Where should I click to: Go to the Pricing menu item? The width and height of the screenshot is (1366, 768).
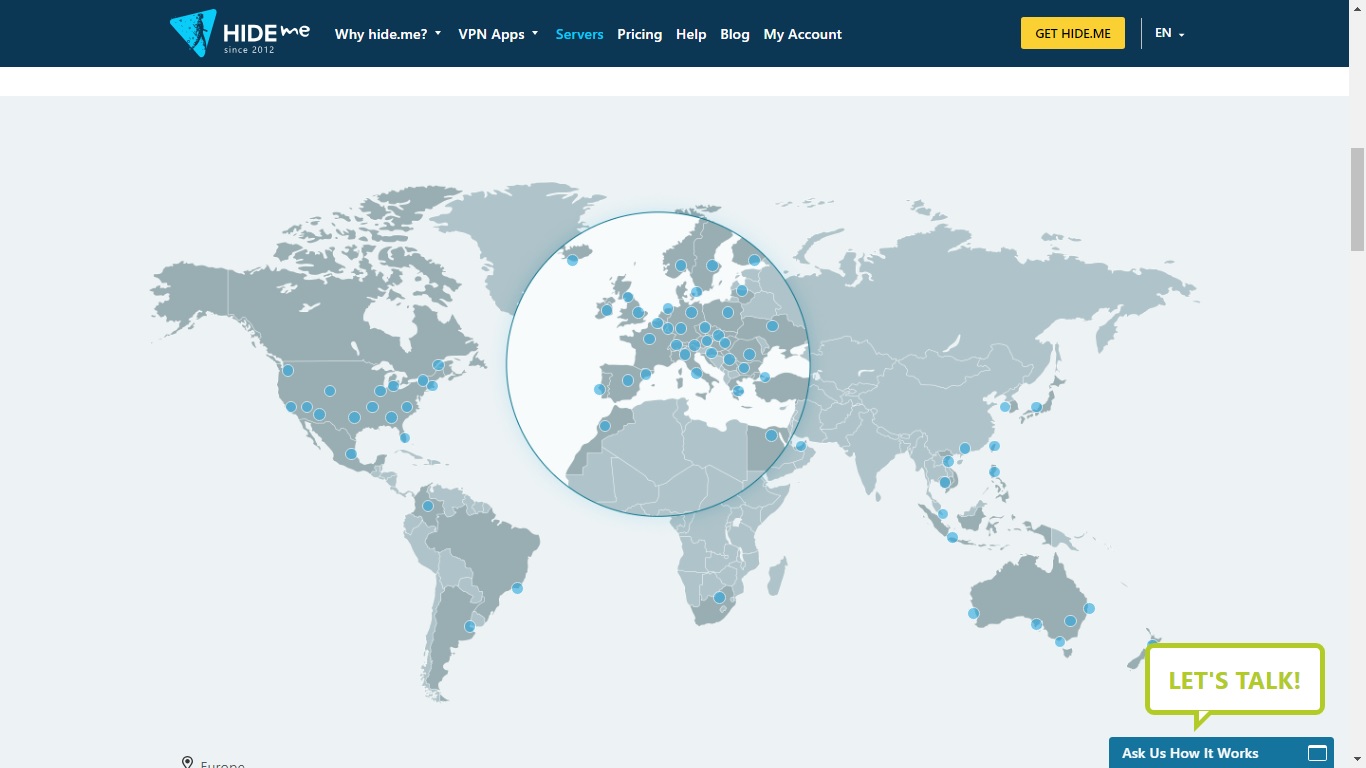639,34
